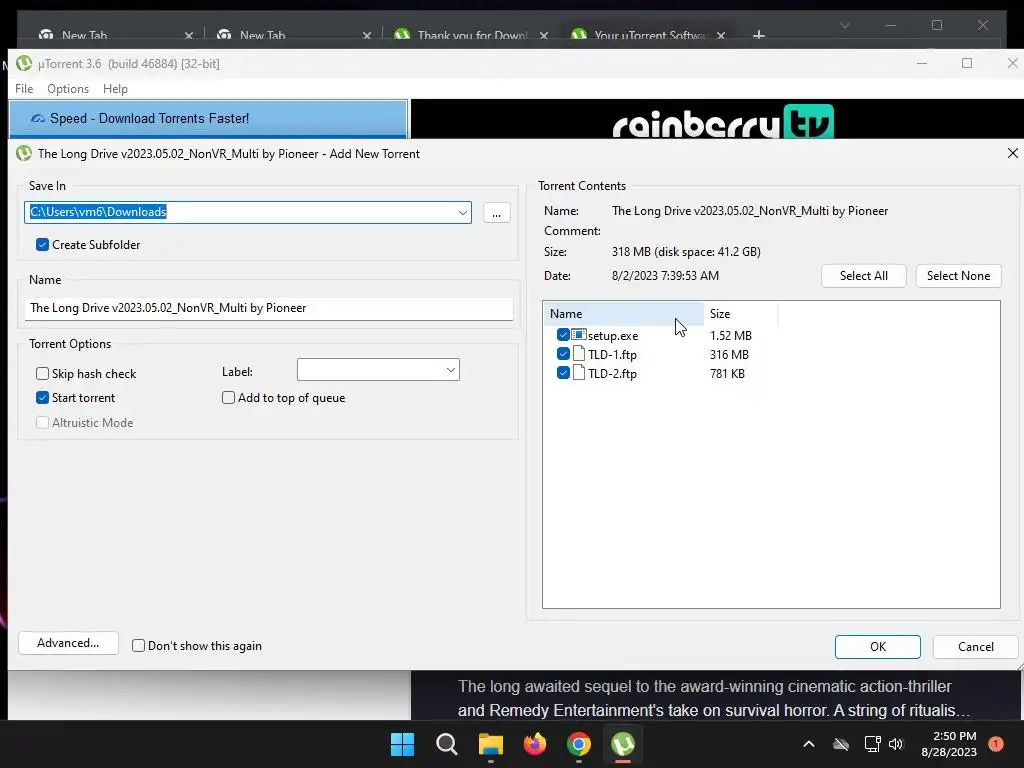Toggle the Start torrent checkbox
Image resolution: width=1024 pixels, height=768 pixels.
coord(42,398)
